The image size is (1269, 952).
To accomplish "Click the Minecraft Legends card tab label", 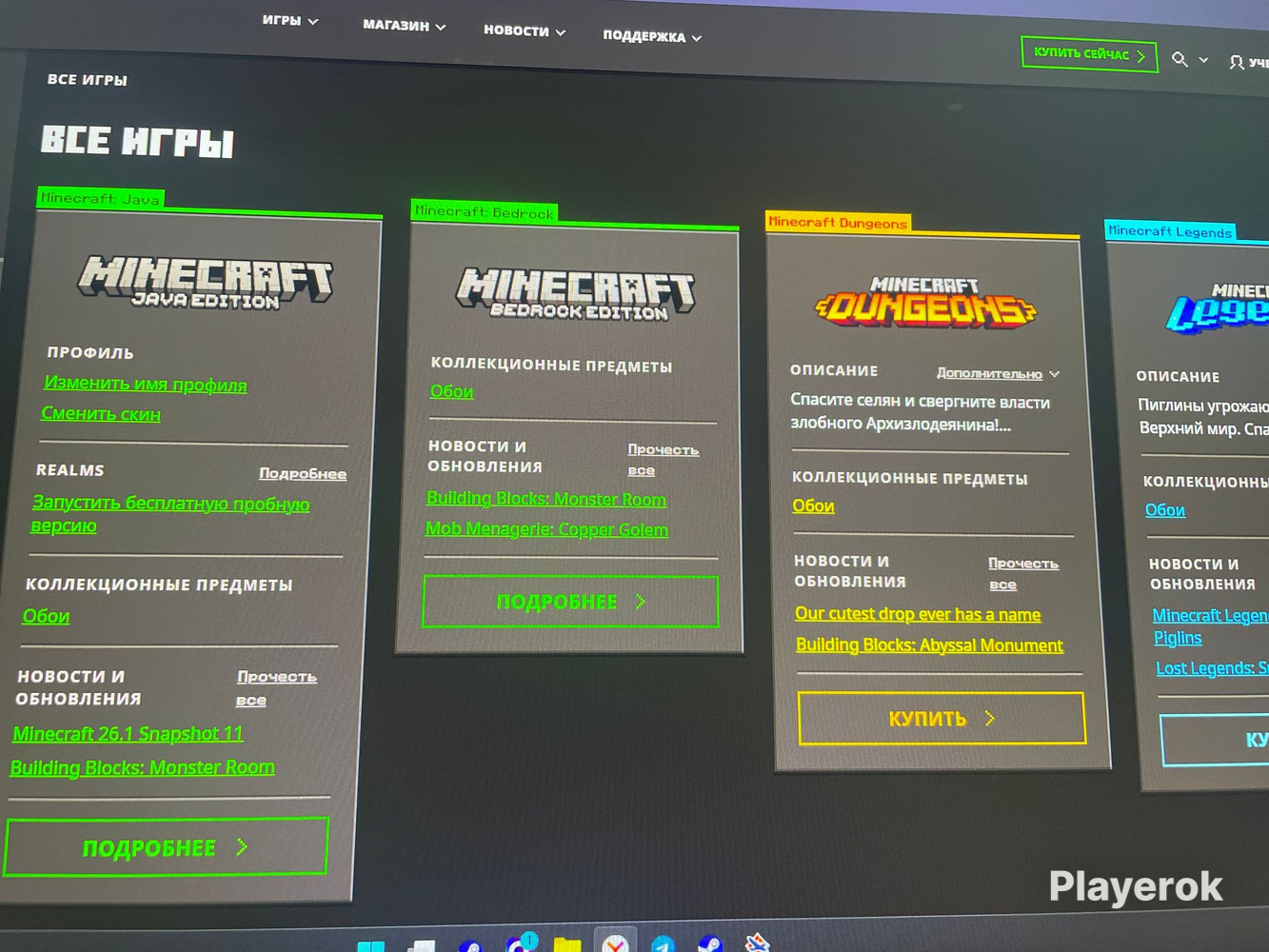I will [x=1170, y=231].
